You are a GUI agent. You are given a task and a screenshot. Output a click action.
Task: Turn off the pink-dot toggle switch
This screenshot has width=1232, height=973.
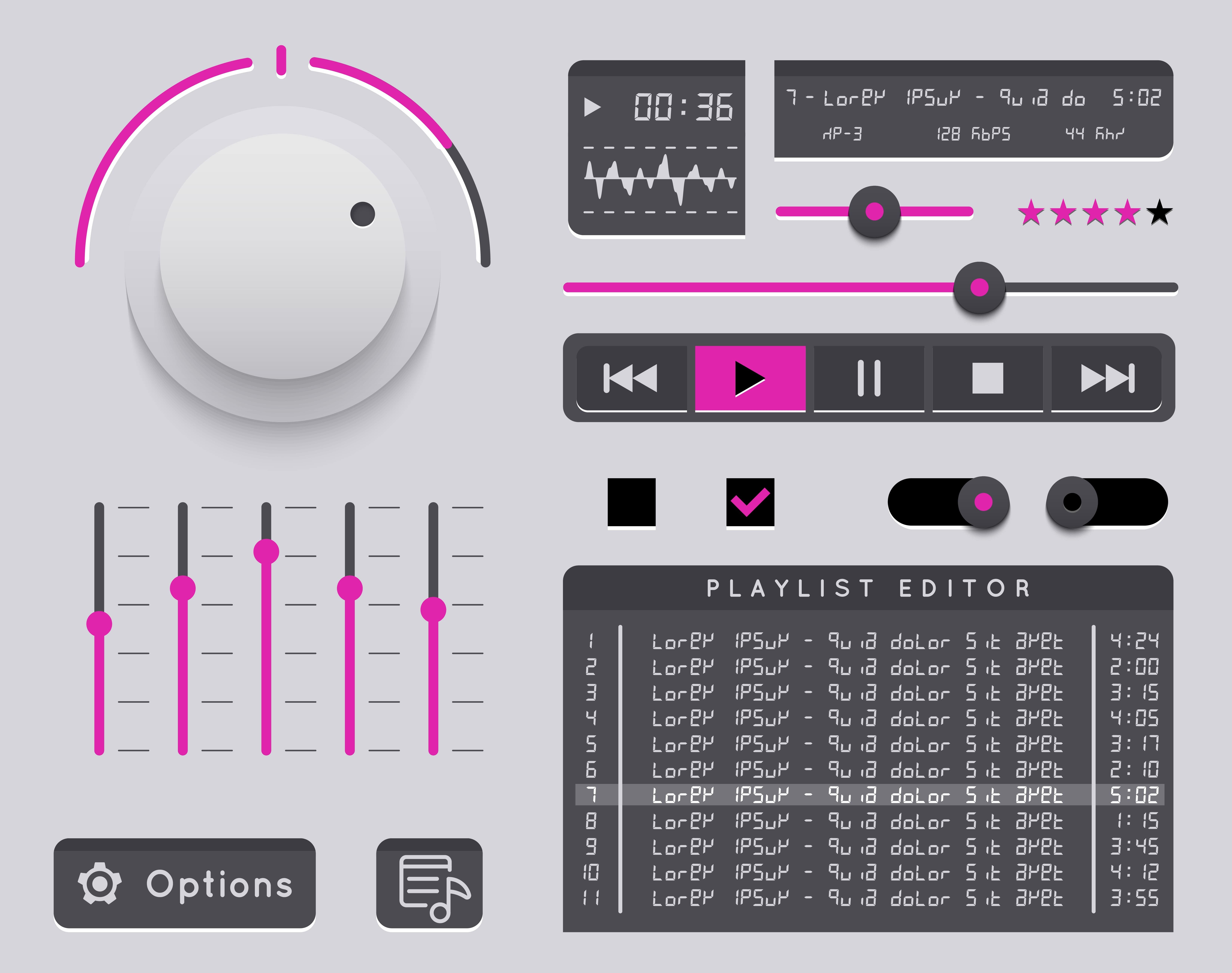coord(983,502)
